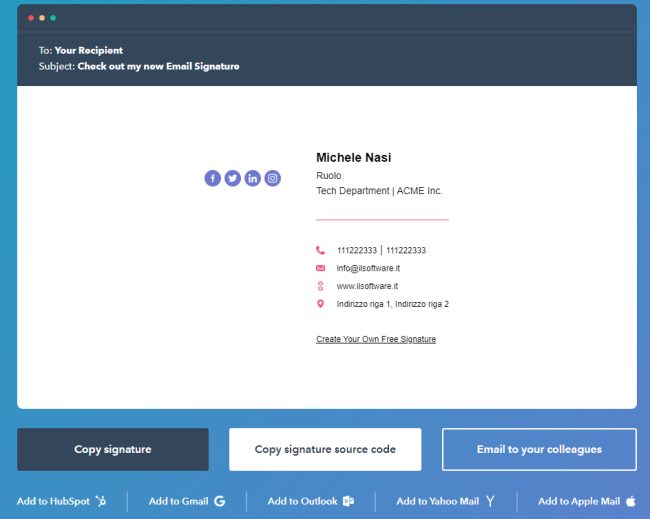The width and height of the screenshot is (650, 519).
Task: Select Add to Yahoo Mail link
Action: (x=446, y=501)
